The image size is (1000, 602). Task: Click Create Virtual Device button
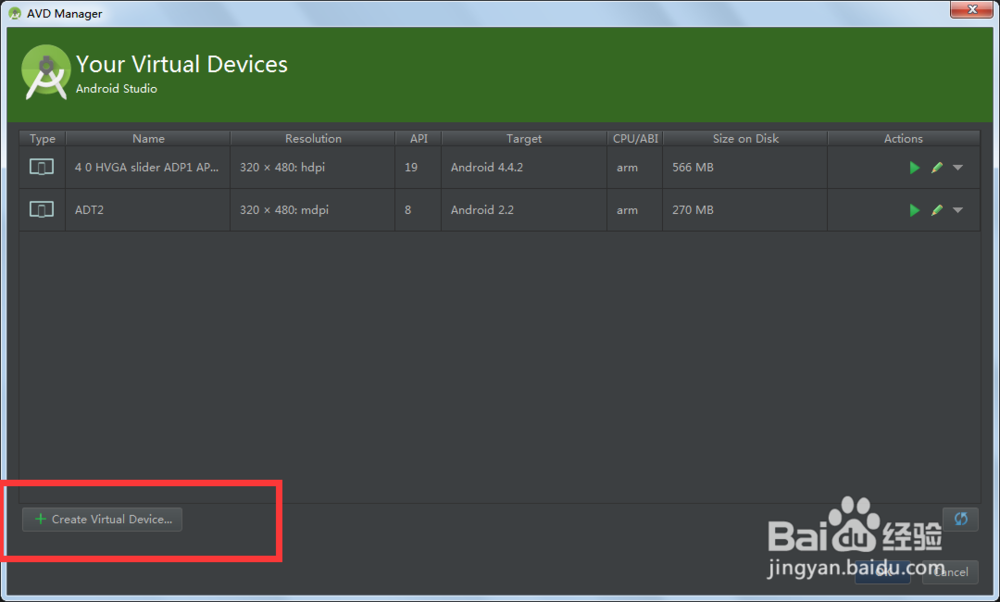[102, 519]
